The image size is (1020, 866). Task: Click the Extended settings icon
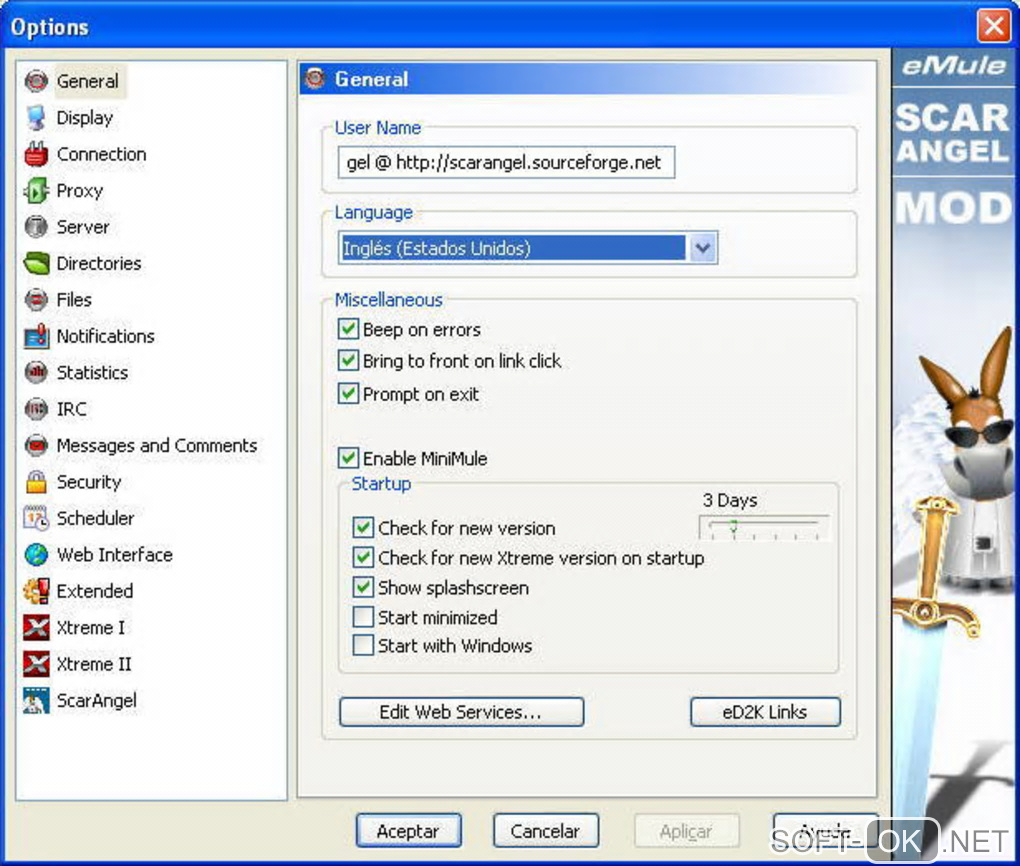[x=36, y=591]
